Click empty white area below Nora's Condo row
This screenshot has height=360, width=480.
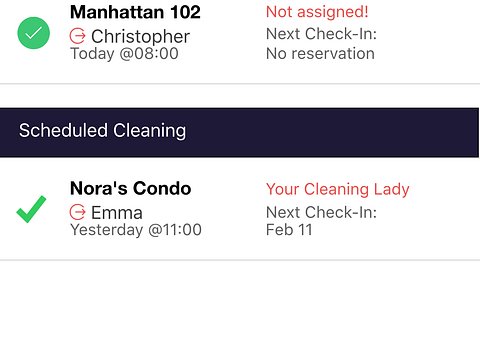pyautogui.click(x=240, y=310)
